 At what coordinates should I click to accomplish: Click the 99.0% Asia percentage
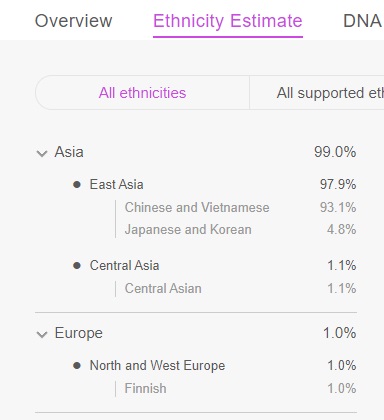(335, 152)
